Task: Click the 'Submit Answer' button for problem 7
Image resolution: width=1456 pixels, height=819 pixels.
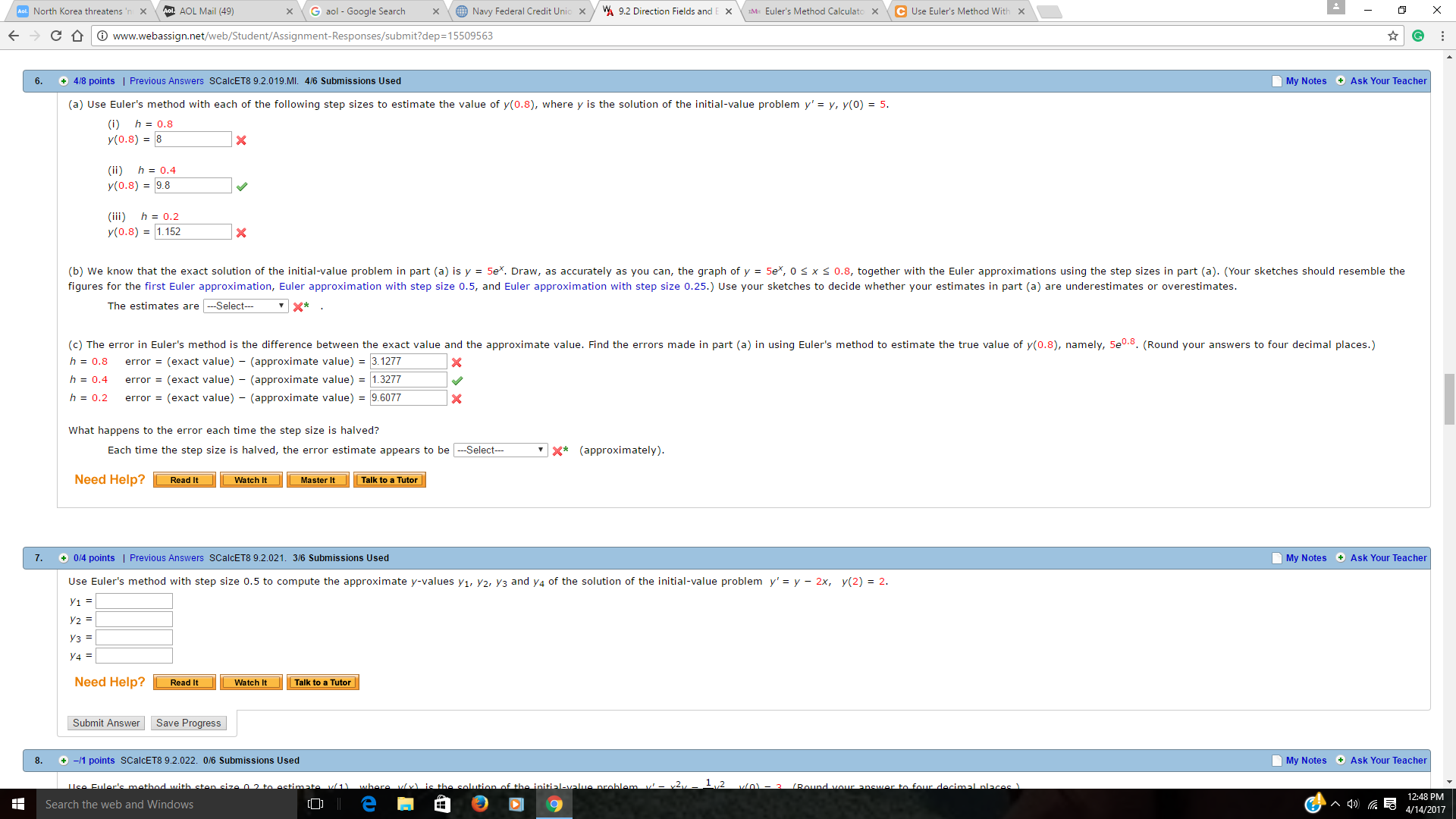Action: click(x=106, y=722)
